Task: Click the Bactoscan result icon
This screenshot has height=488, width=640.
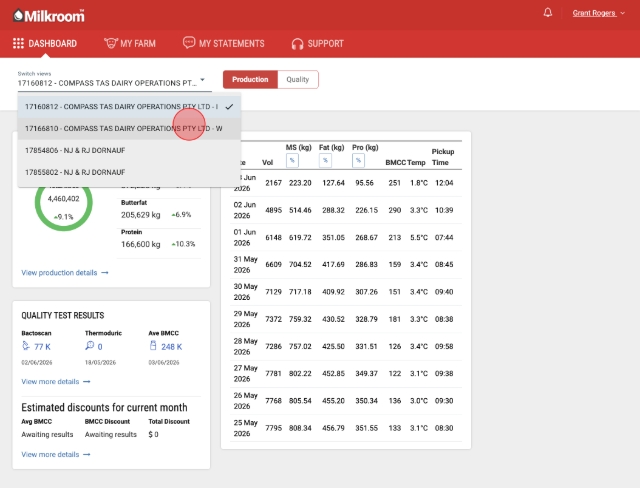Action: coord(26,346)
